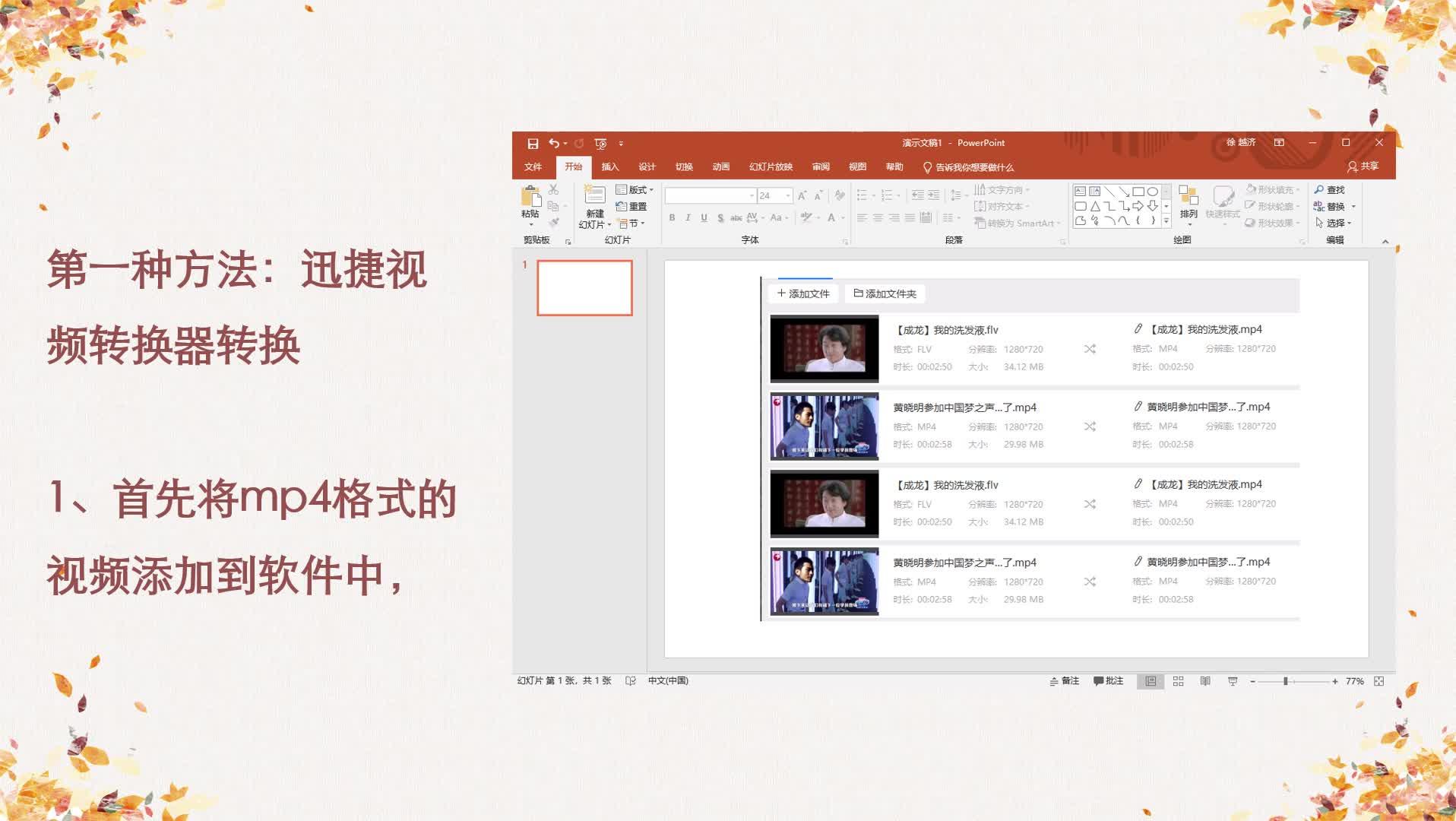Expand the font size dropdown

click(788, 195)
